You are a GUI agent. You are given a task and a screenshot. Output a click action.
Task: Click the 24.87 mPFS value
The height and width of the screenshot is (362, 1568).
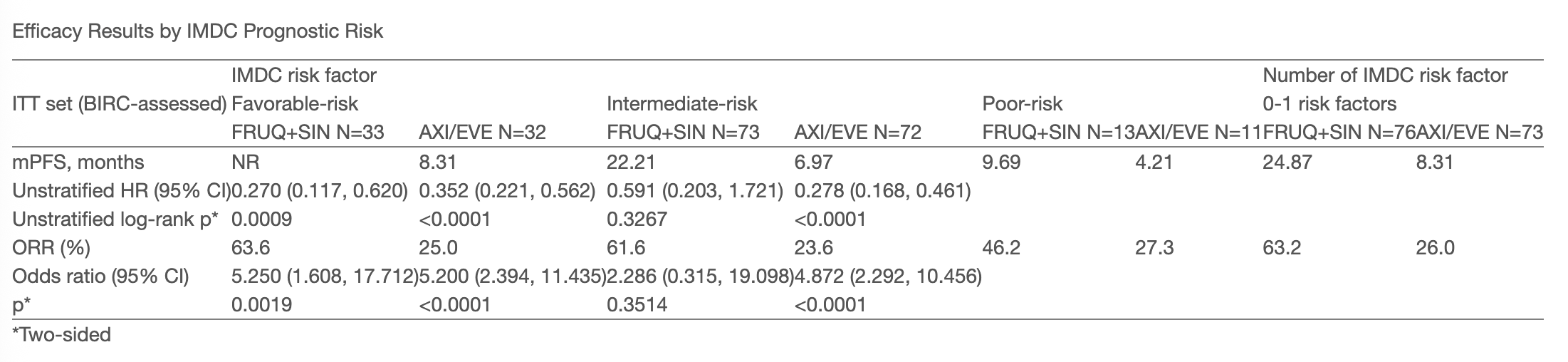1287,162
